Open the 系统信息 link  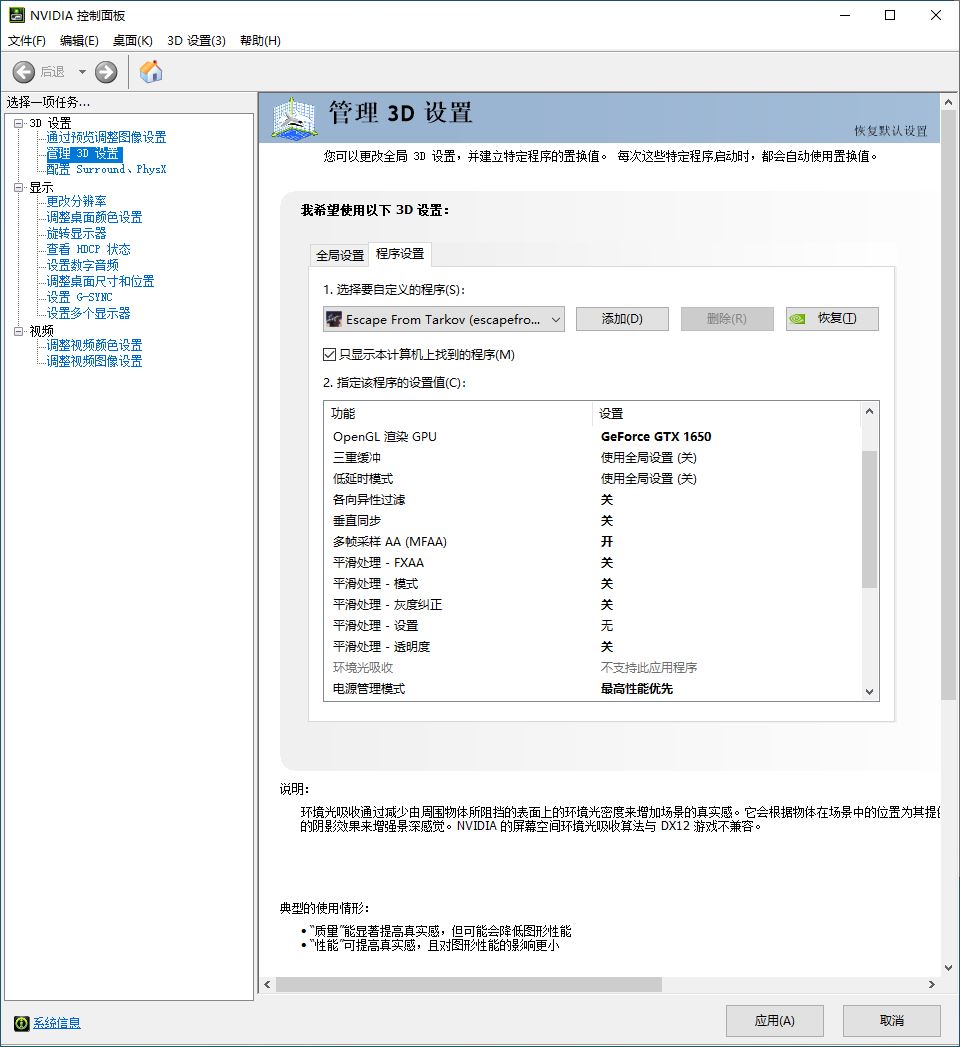(57, 1023)
